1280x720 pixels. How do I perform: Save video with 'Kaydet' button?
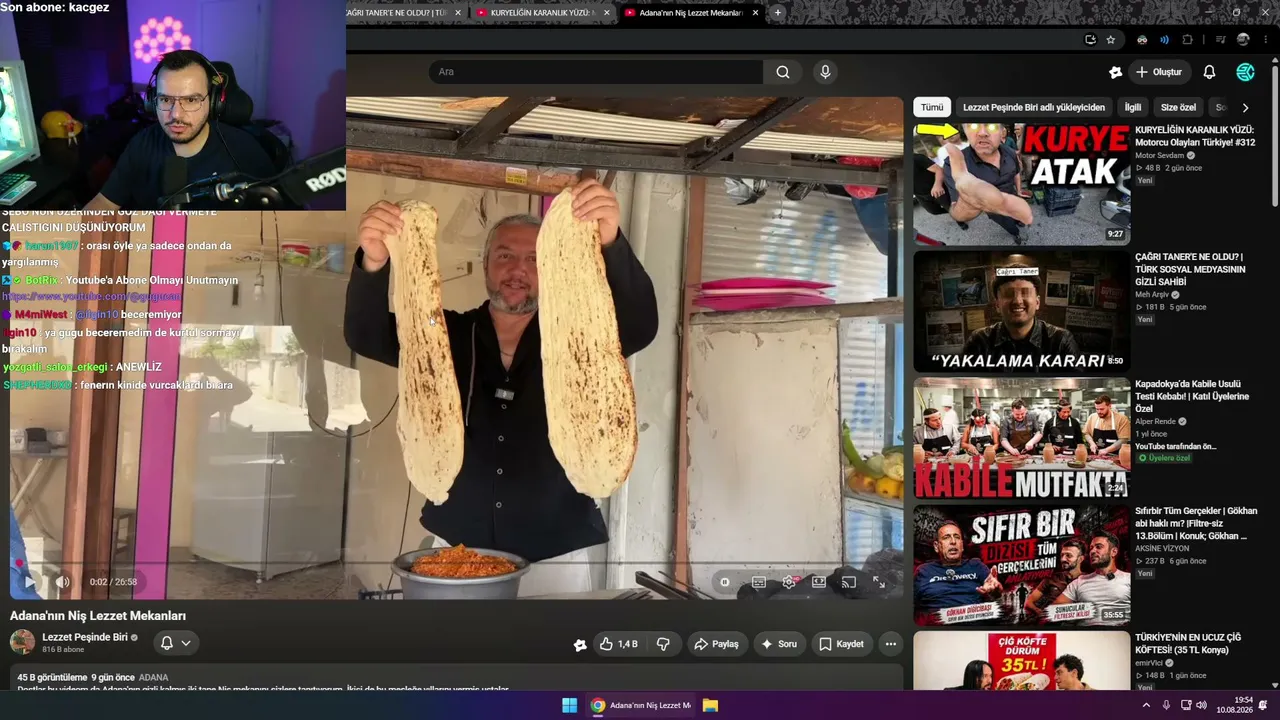tap(841, 644)
